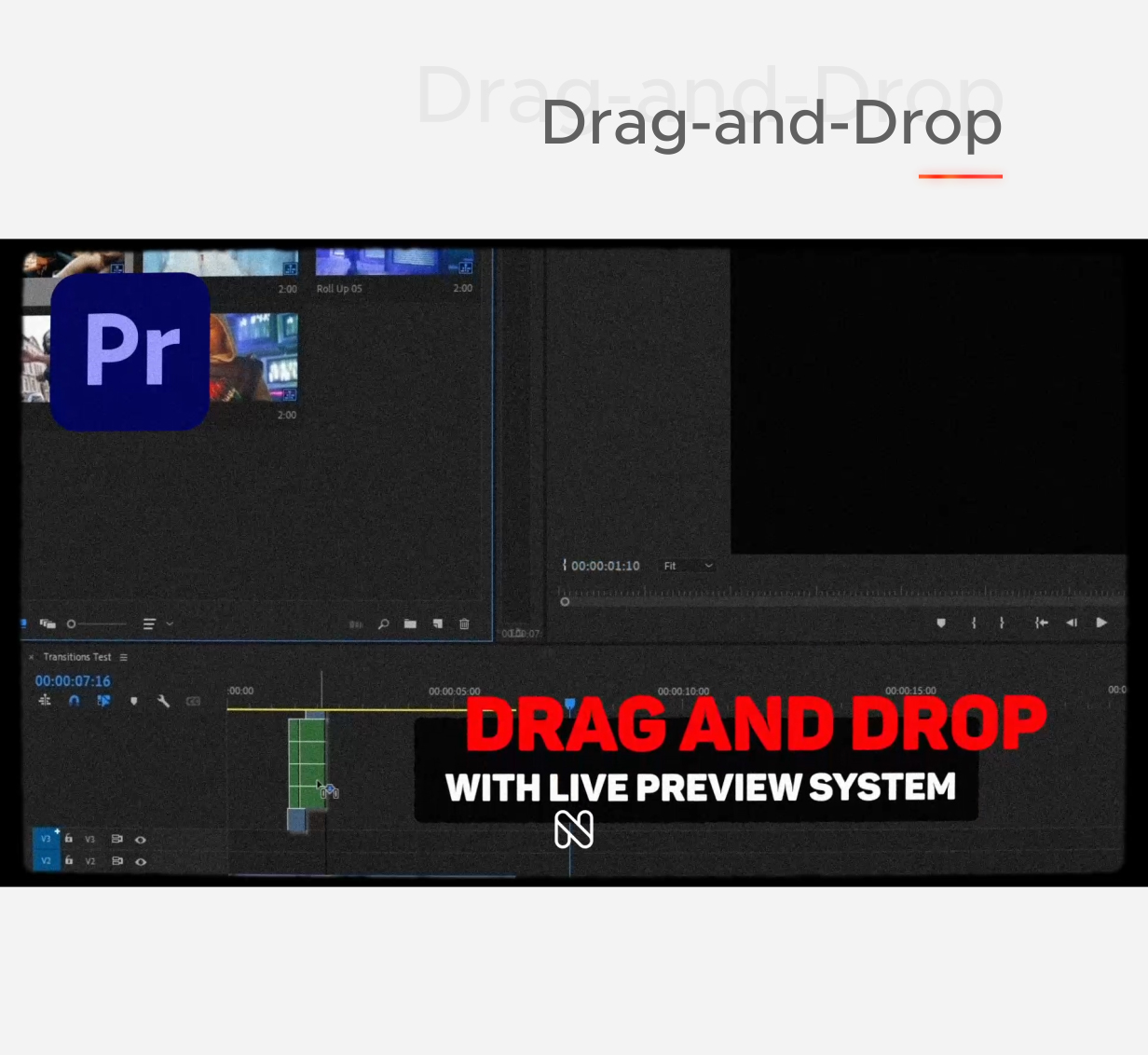Viewport: 1148px width, 1055px height.
Task: Click the trash Clear icon
Action: click(464, 624)
